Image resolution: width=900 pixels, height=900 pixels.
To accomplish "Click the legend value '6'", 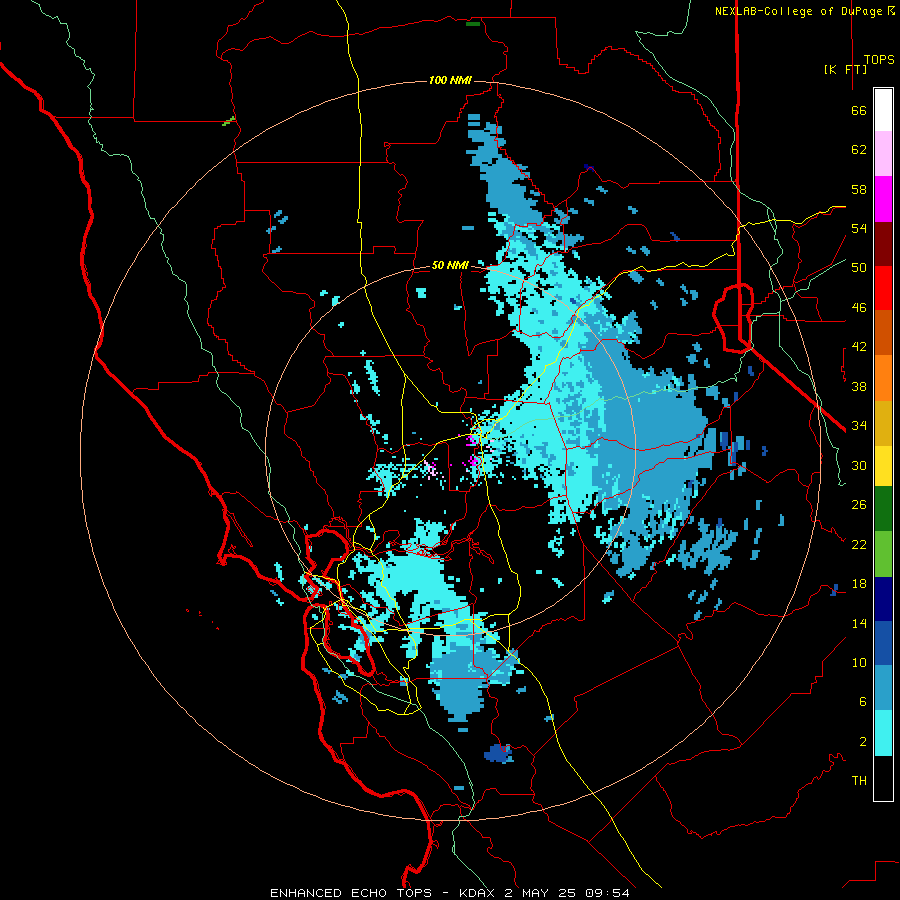I will pos(863,702).
